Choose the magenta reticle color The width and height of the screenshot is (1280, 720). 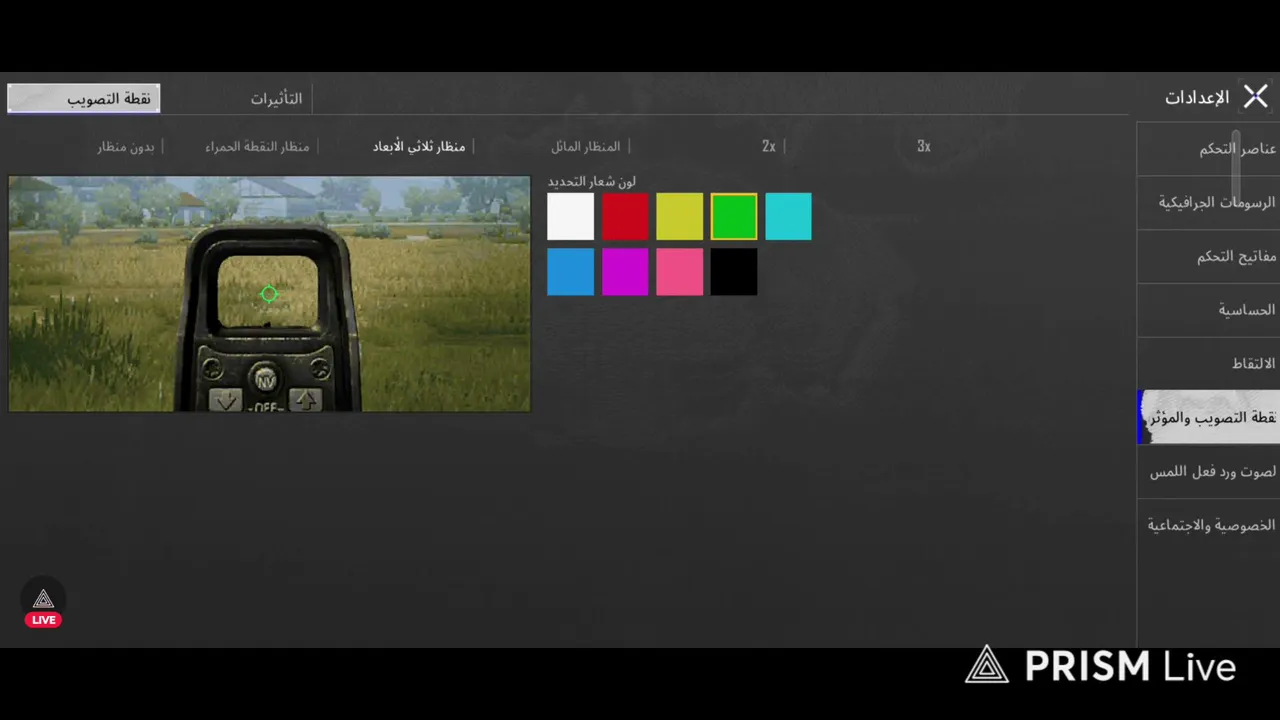625,272
